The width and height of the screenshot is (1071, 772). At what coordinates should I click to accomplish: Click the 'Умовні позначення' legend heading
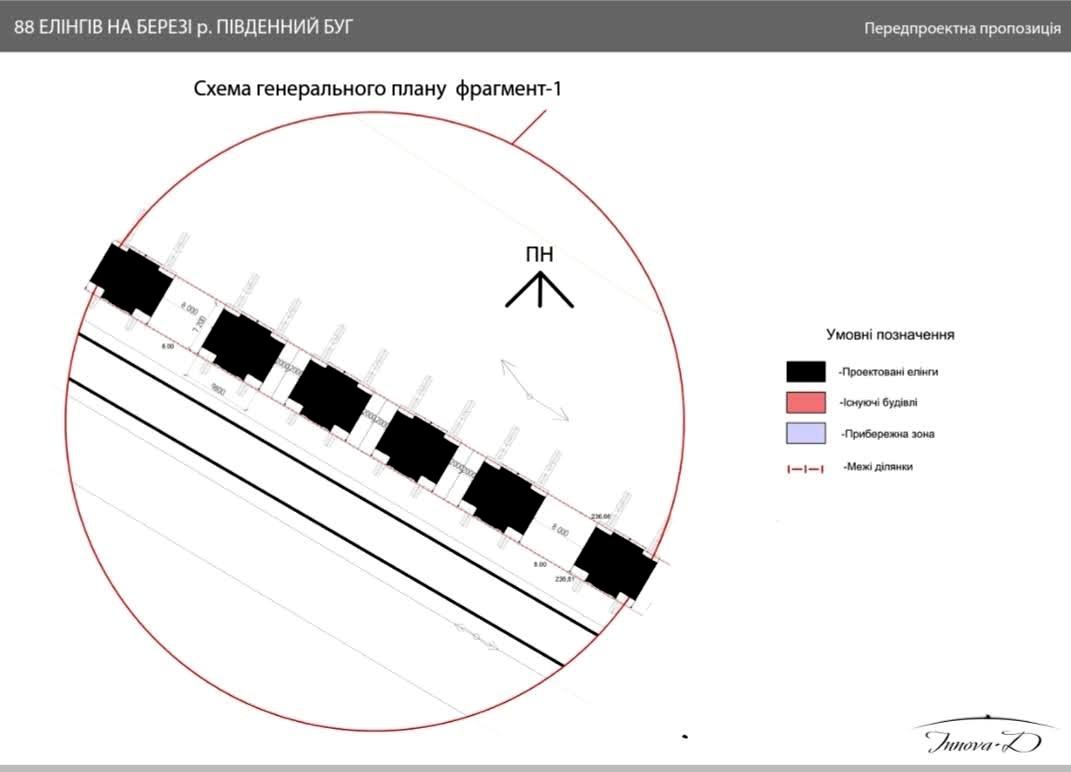pyautogui.click(x=889, y=334)
